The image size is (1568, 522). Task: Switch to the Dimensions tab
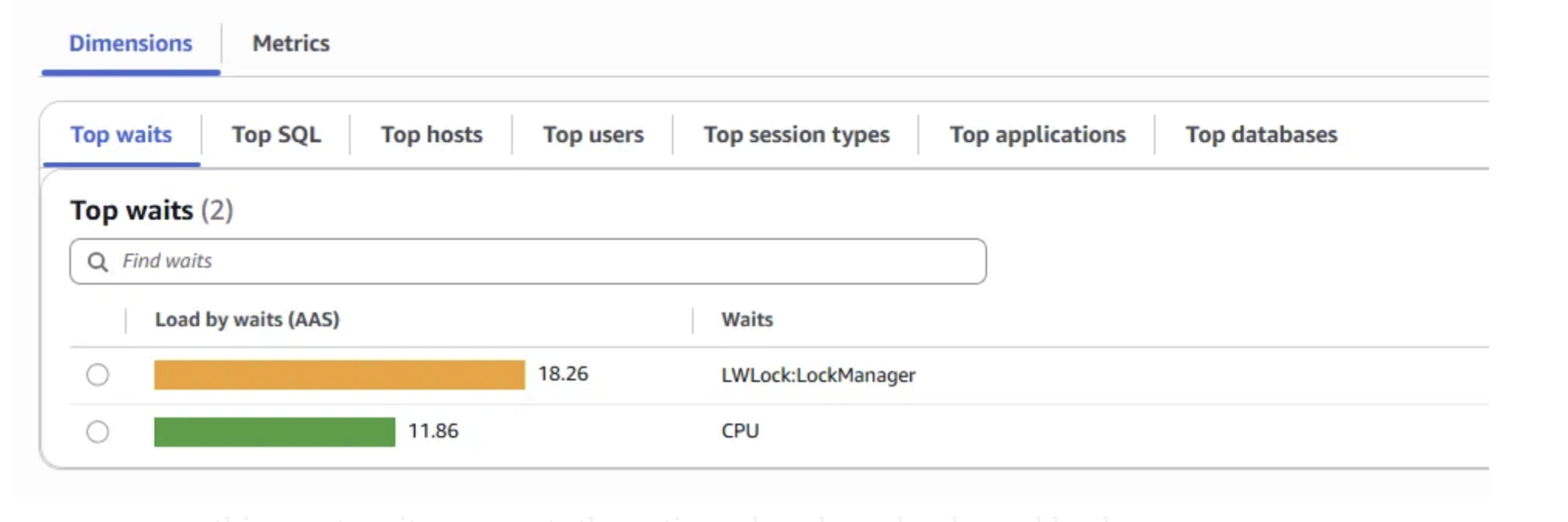130,43
